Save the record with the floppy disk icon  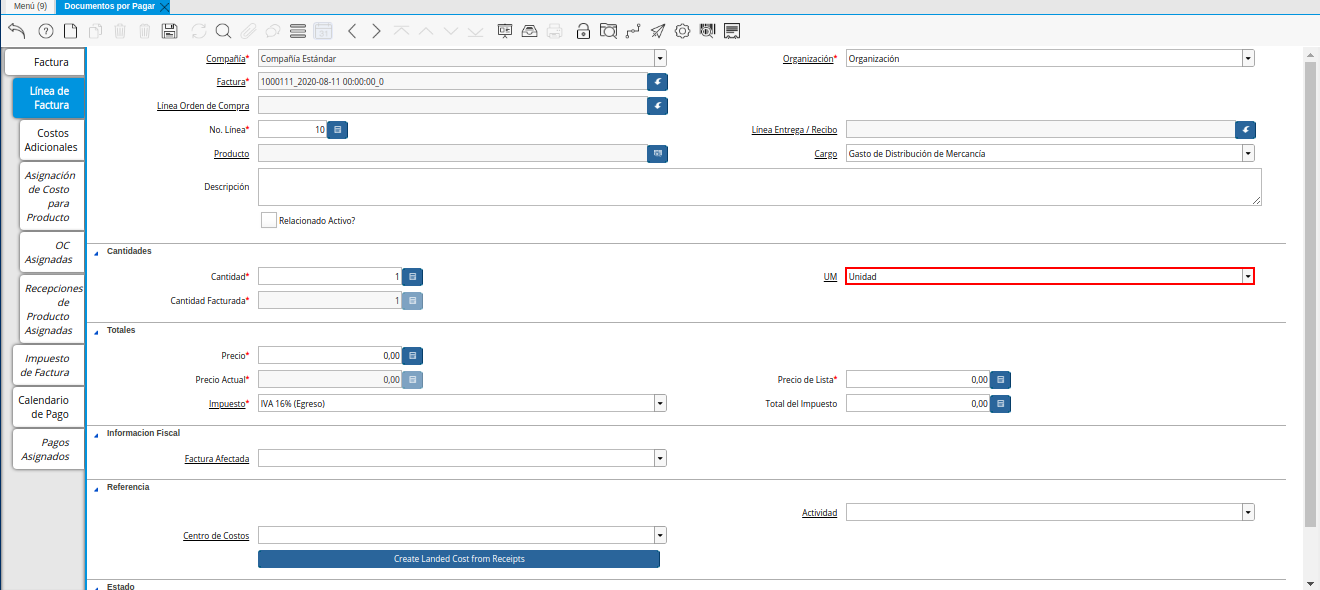click(169, 31)
